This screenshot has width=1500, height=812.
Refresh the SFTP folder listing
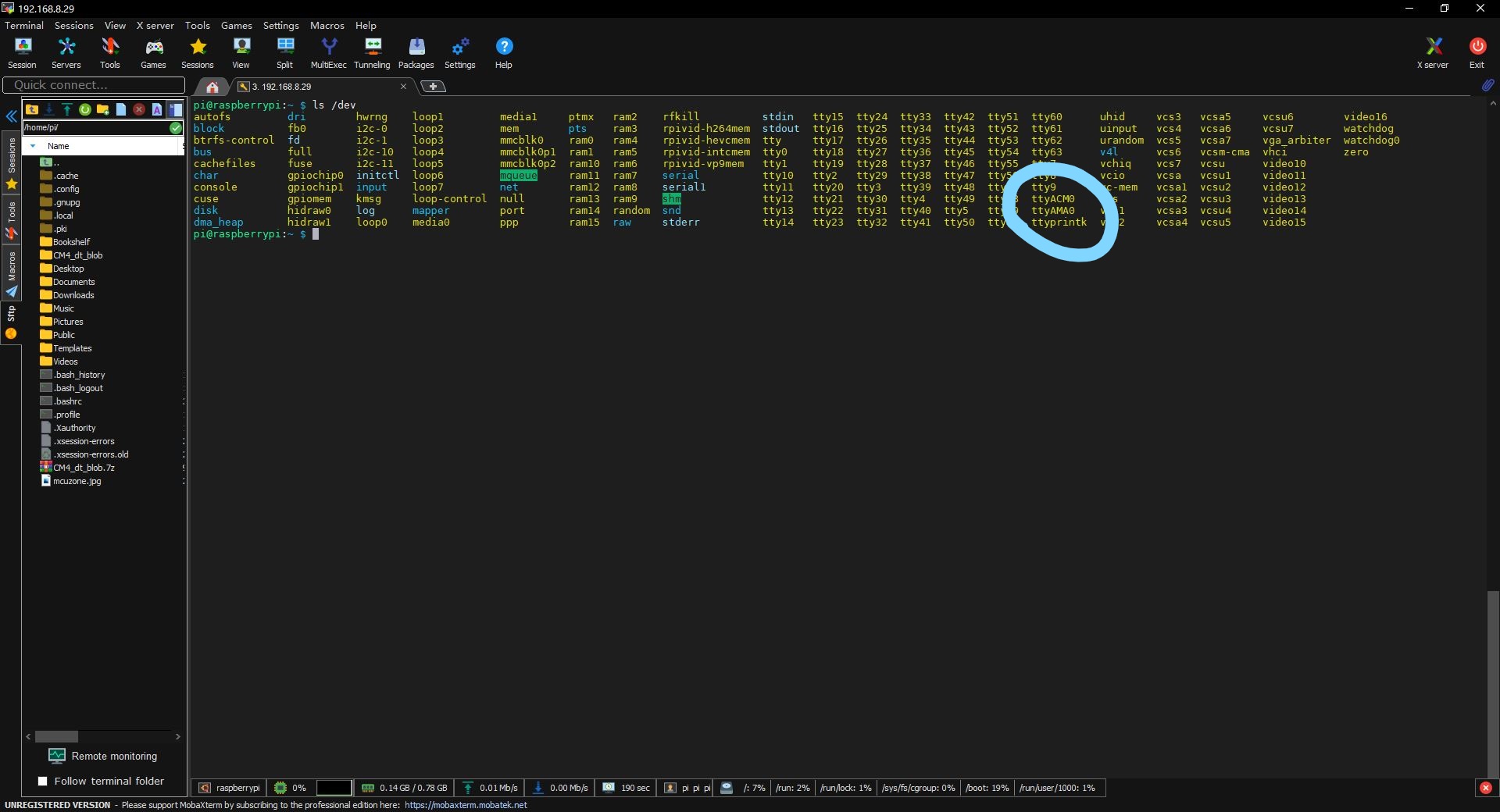pyautogui.click(x=85, y=109)
